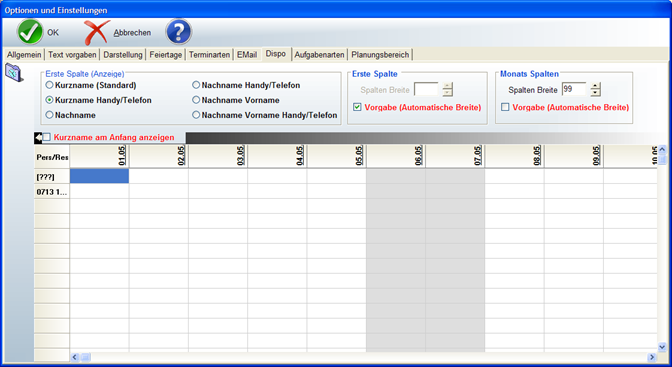Click the Dispo page icon under the Allgemein tab

pos(14,72)
